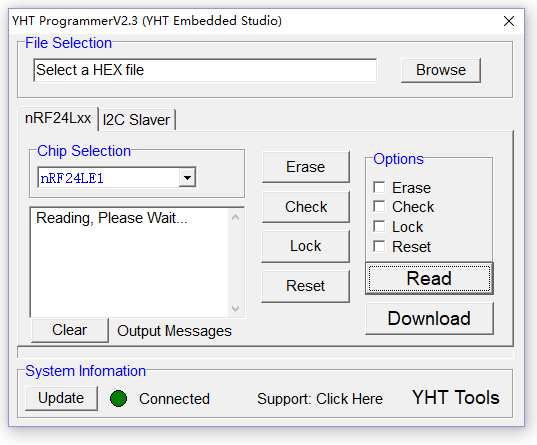Select the nRF24Lxx tab

point(58,118)
